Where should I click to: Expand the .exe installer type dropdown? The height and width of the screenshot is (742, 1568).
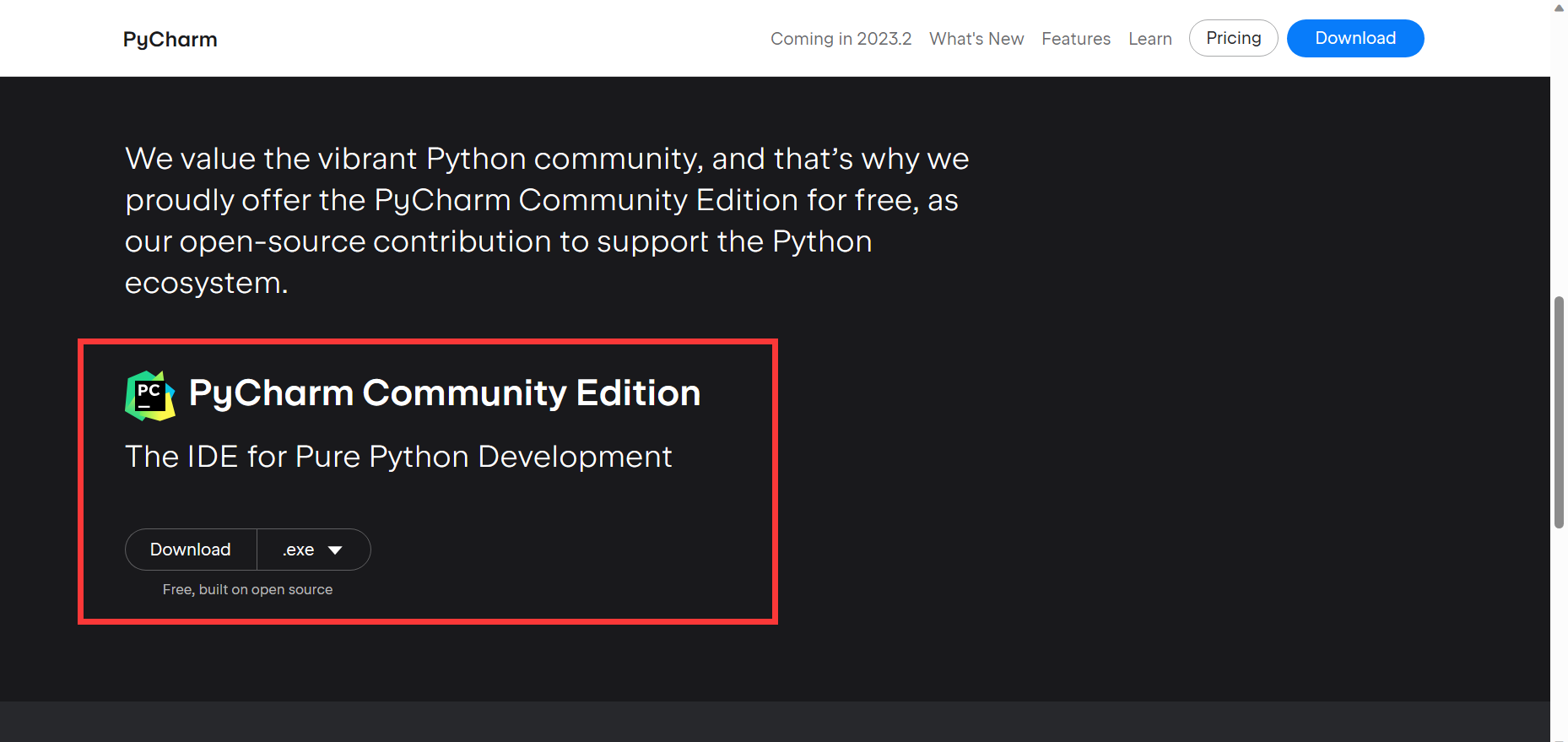pos(314,550)
